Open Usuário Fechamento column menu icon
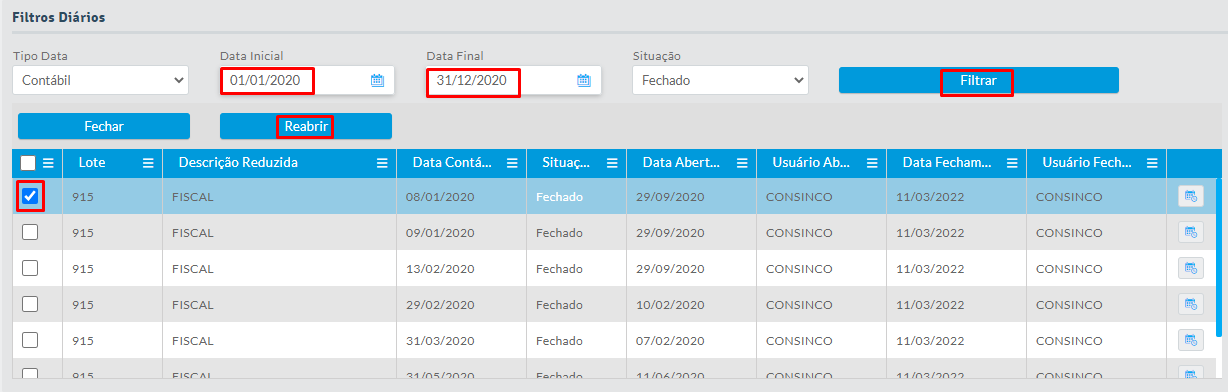Screen dimensions: 1228x392 click(1152, 163)
